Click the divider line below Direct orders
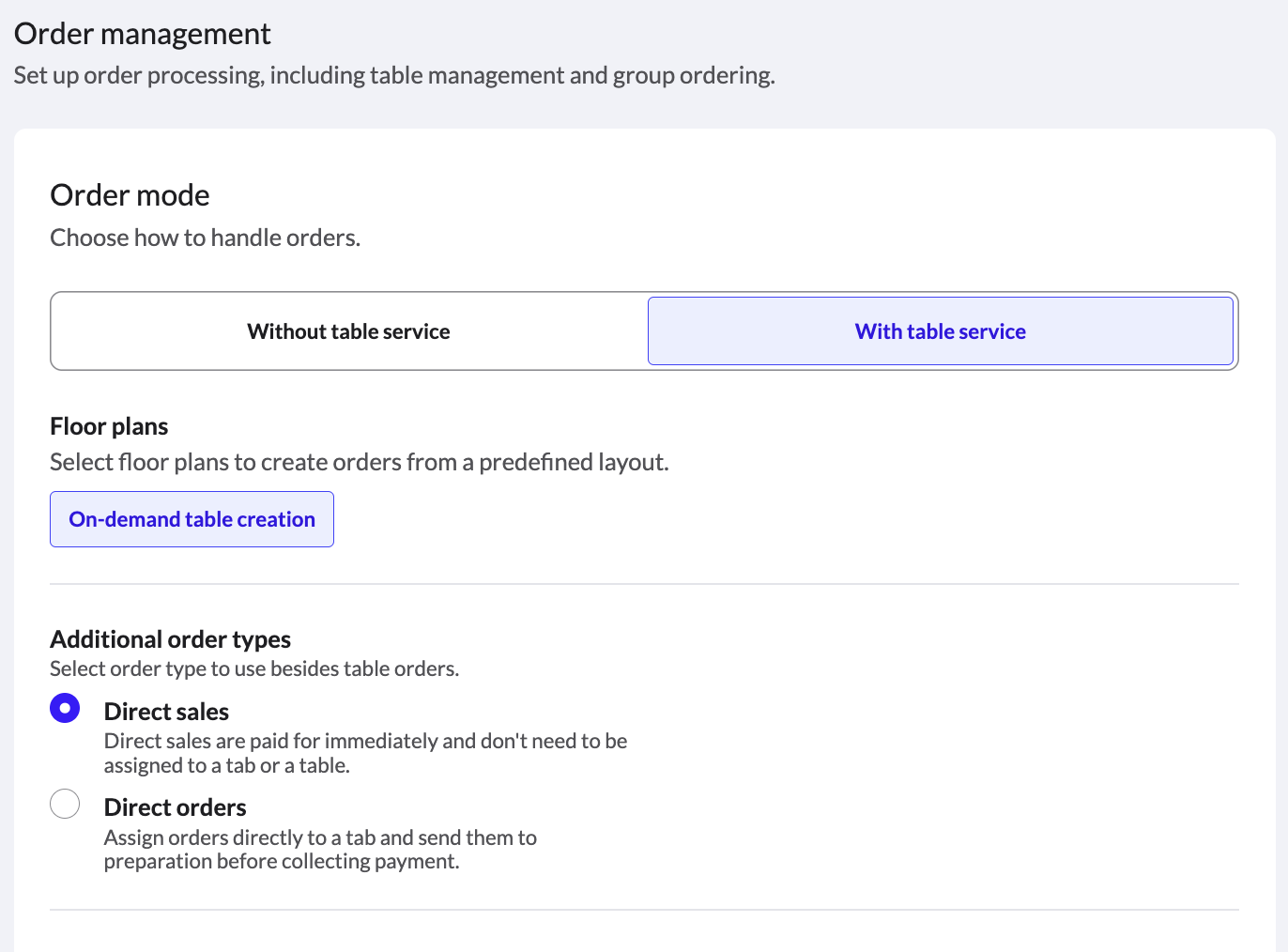1288x952 pixels. (644, 909)
